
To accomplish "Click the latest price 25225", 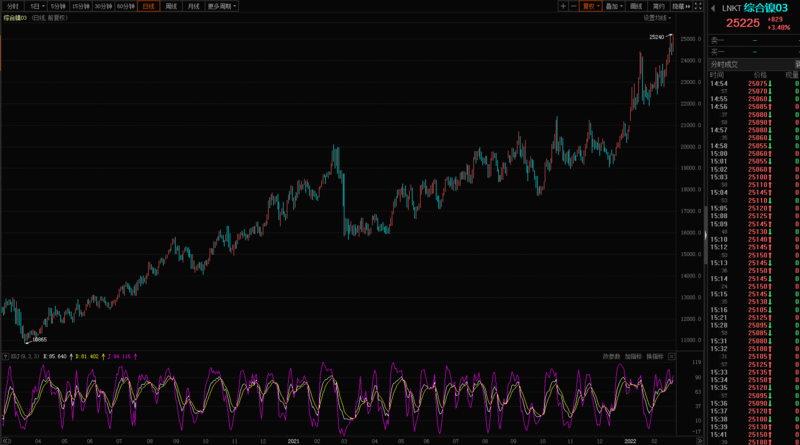I will pyautogui.click(x=743, y=23).
